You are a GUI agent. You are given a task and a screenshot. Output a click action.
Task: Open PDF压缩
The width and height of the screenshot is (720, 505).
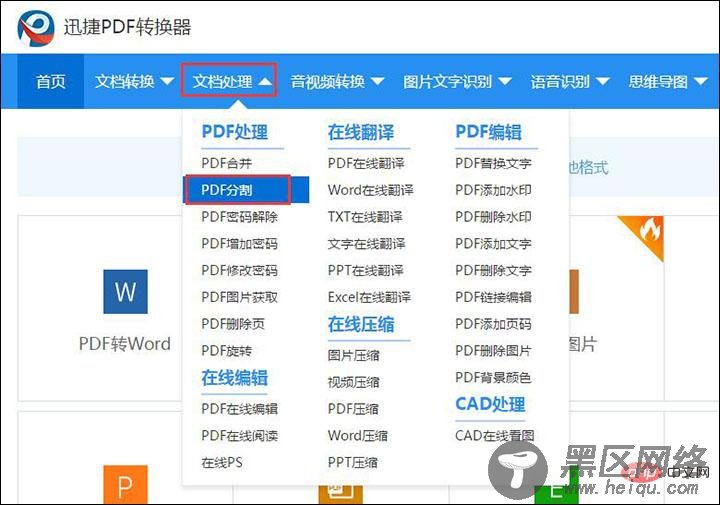pyautogui.click(x=353, y=409)
